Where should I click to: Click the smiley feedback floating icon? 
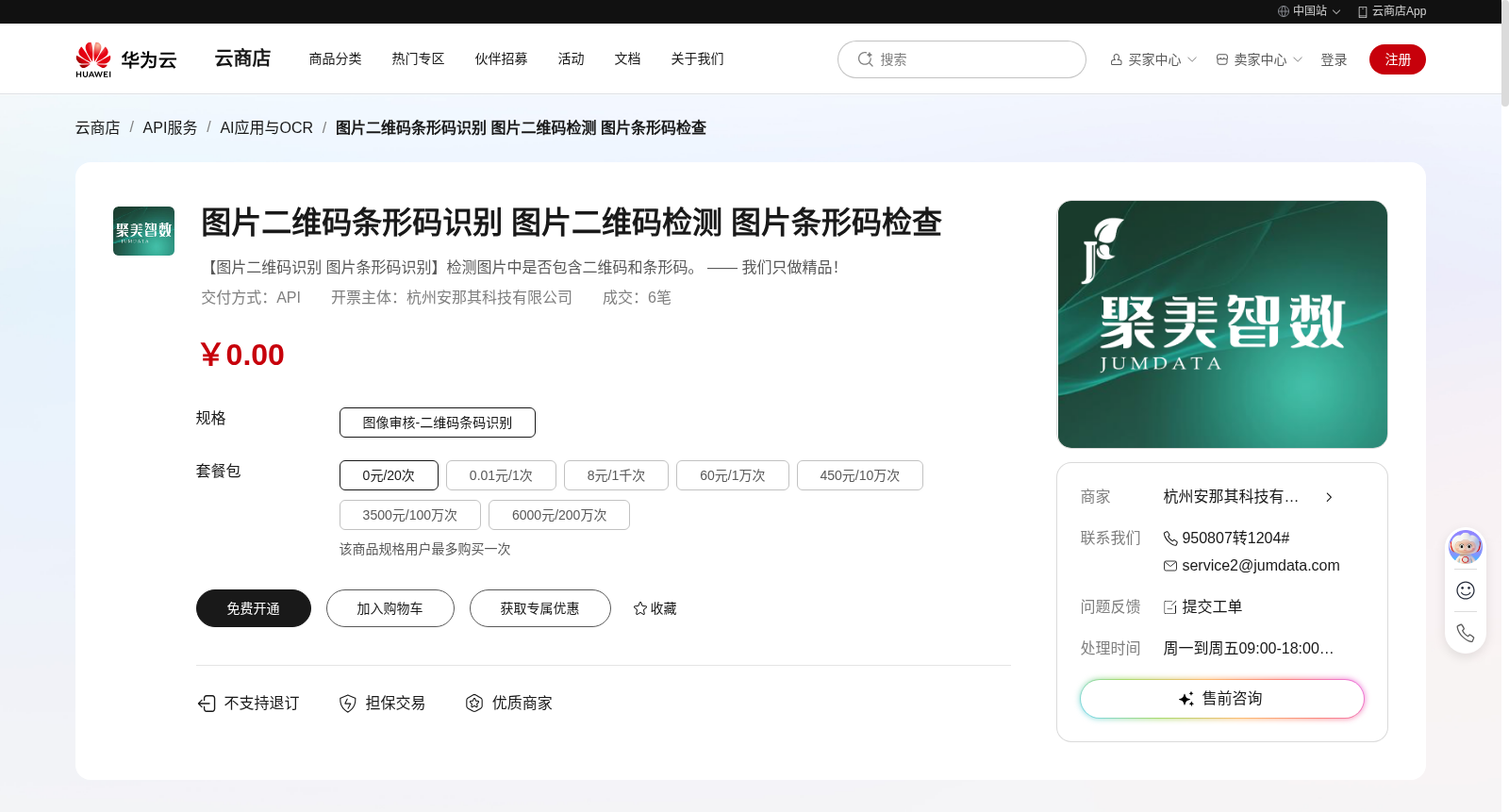[x=1466, y=590]
